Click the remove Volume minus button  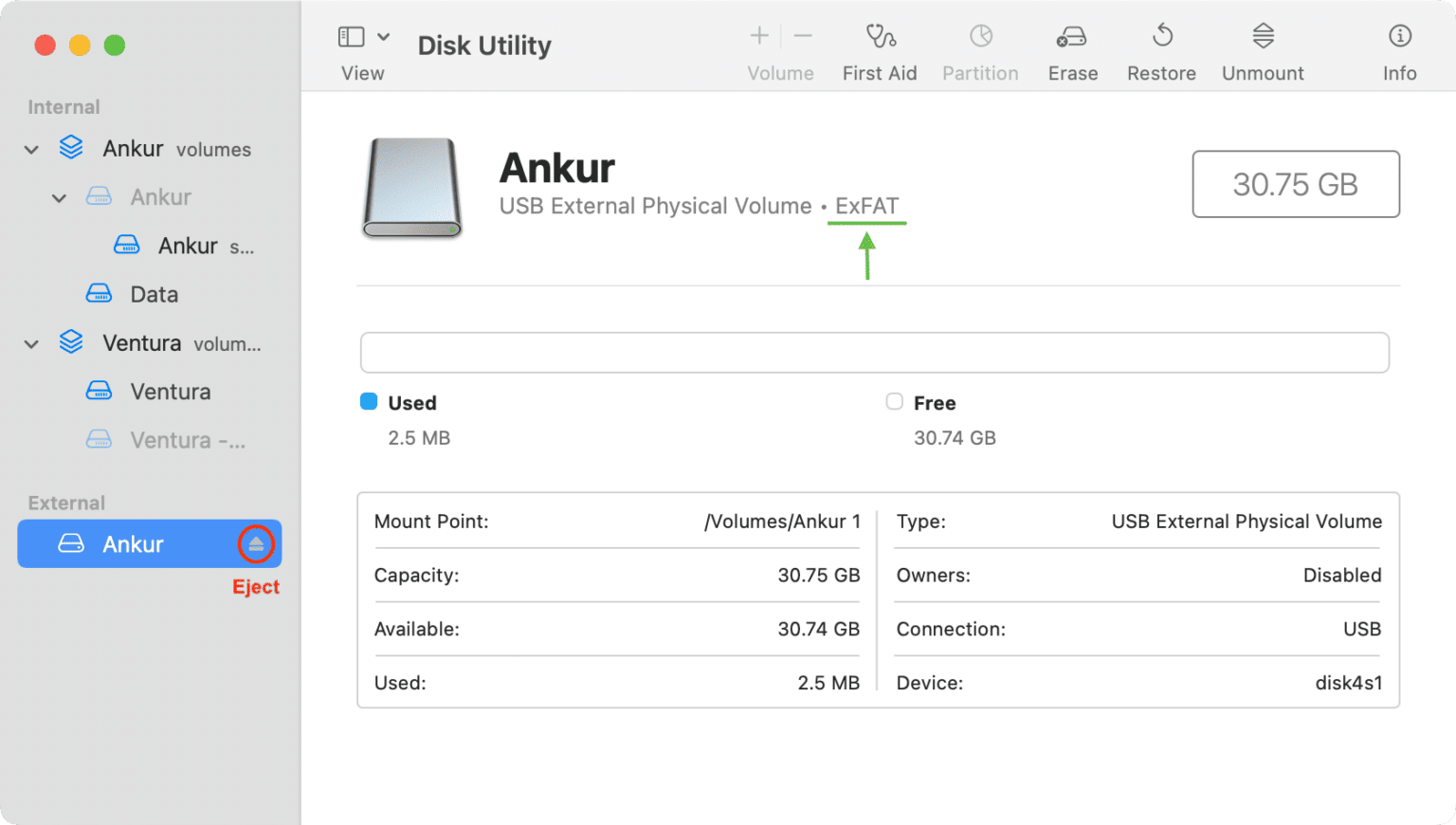[x=803, y=36]
